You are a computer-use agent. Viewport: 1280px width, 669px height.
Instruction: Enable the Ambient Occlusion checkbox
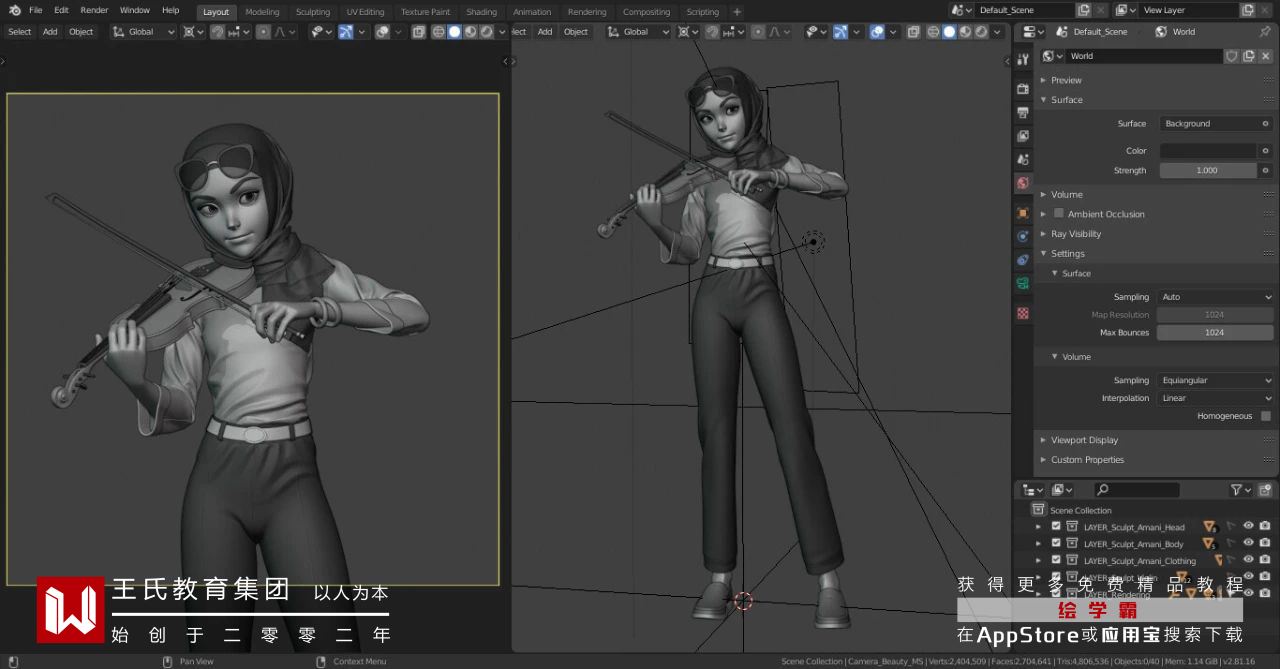1058,214
